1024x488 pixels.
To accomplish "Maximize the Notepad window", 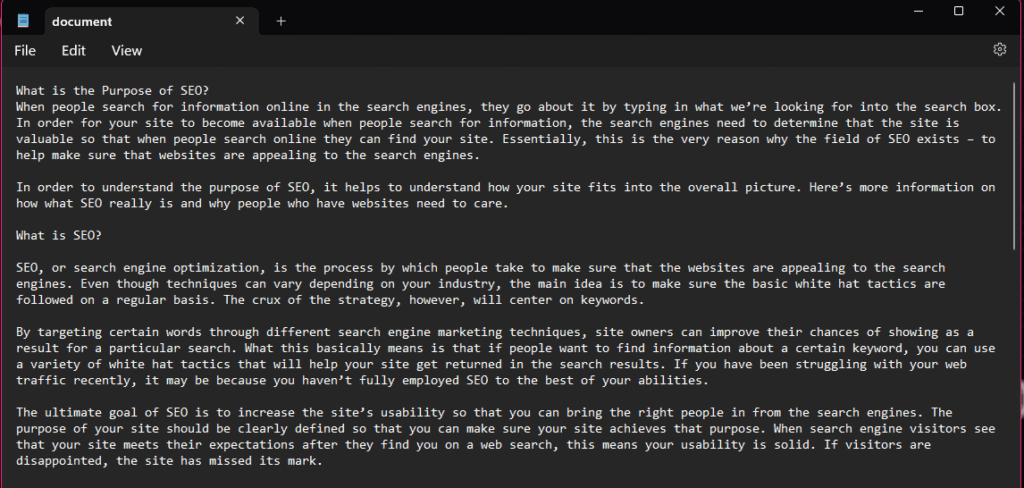I will tap(959, 11).
